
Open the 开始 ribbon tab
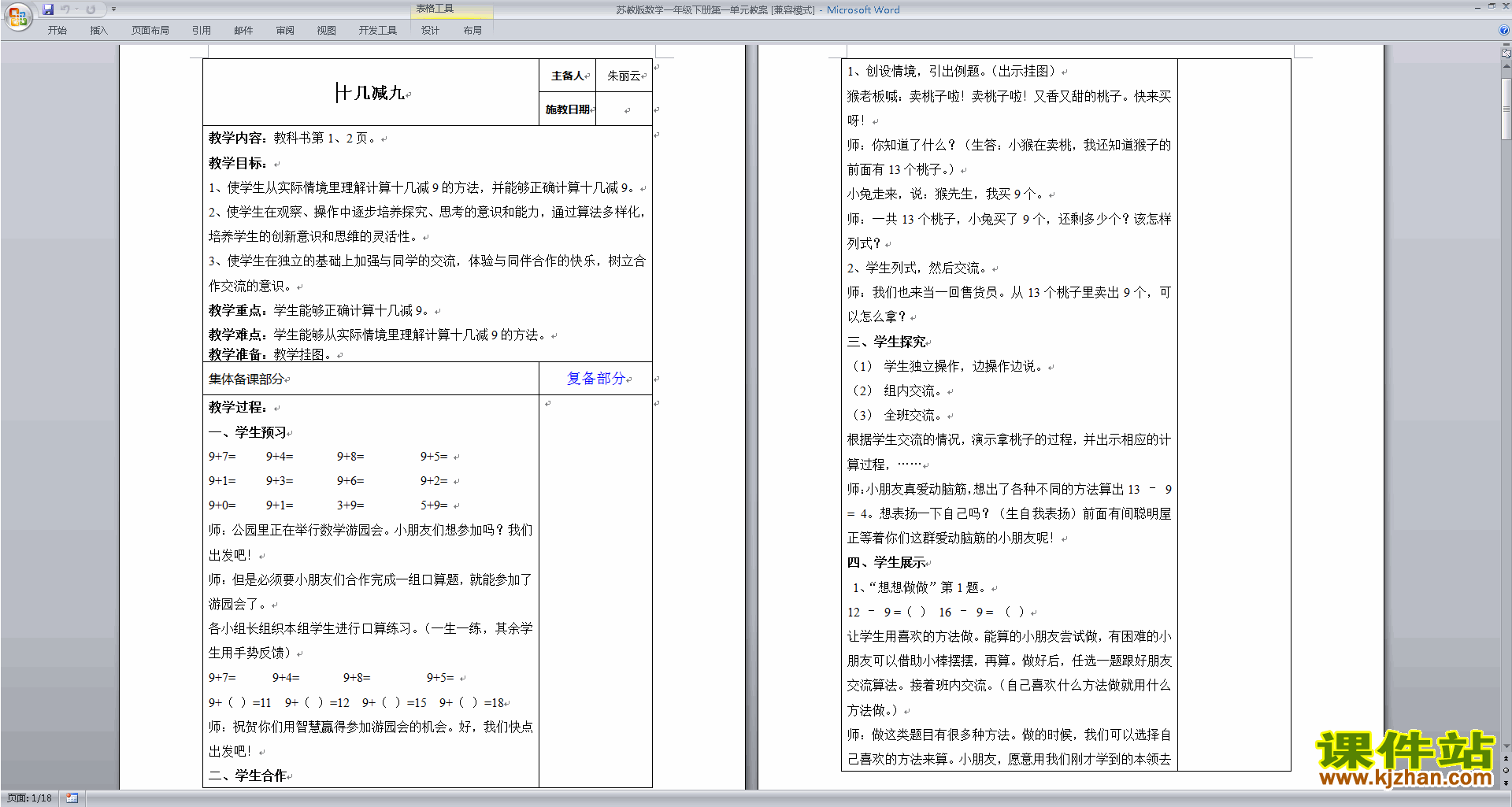point(57,30)
